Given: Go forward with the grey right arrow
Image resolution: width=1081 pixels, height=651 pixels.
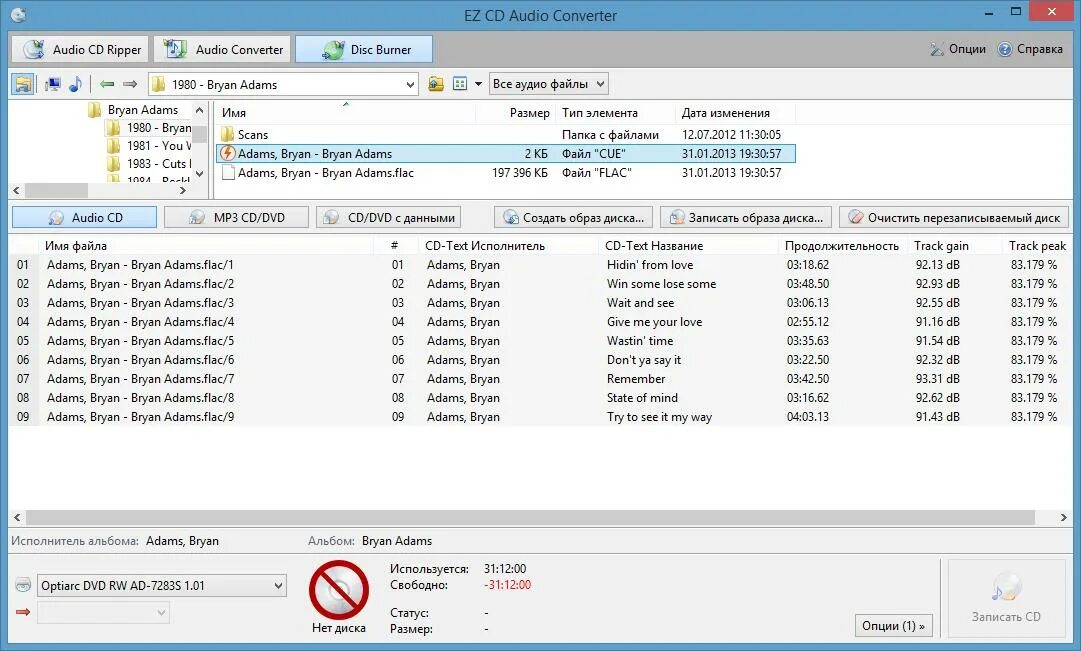Looking at the screenshot, I should [x=130, y=84].
